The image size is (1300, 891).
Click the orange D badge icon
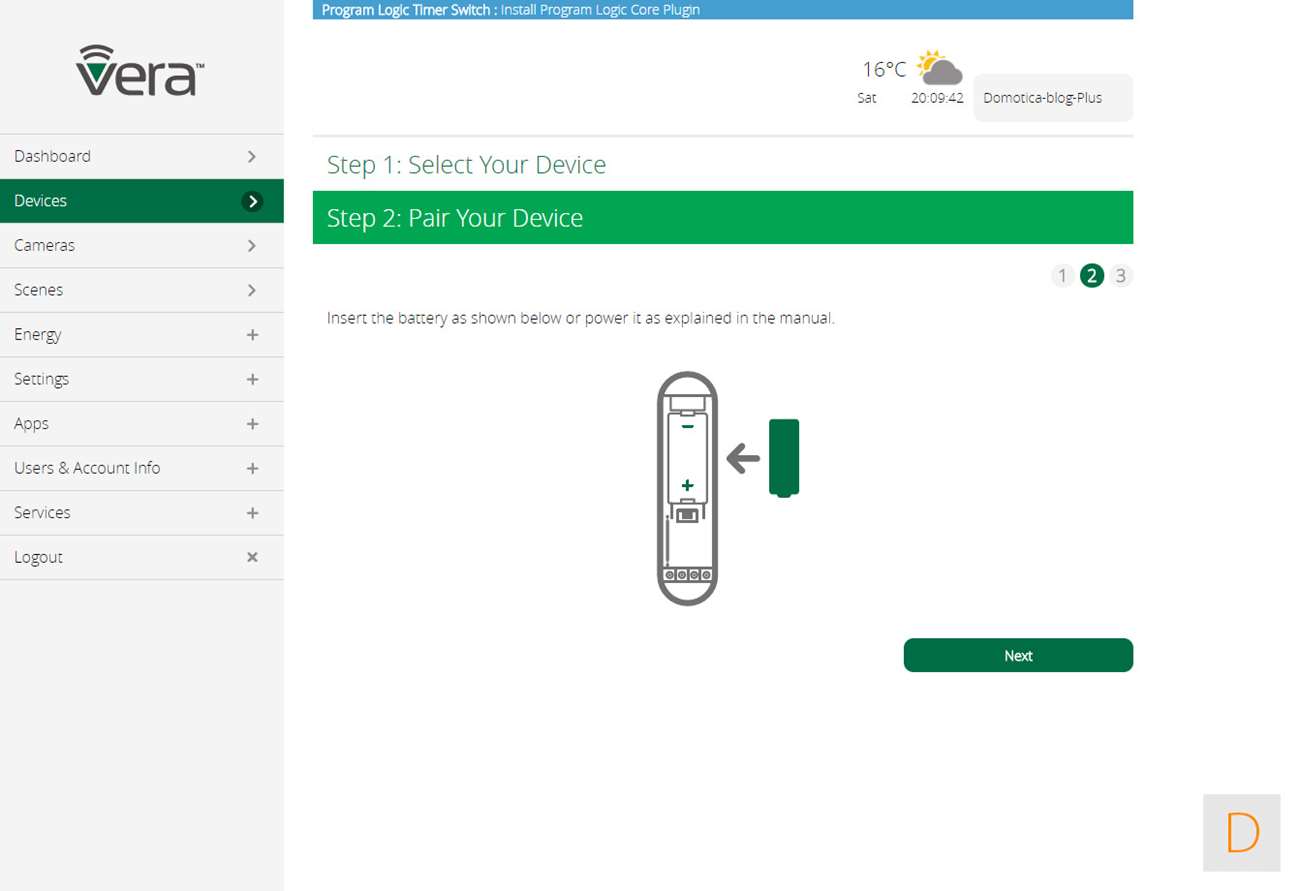pyautogui.click(x=1241, y=832)
